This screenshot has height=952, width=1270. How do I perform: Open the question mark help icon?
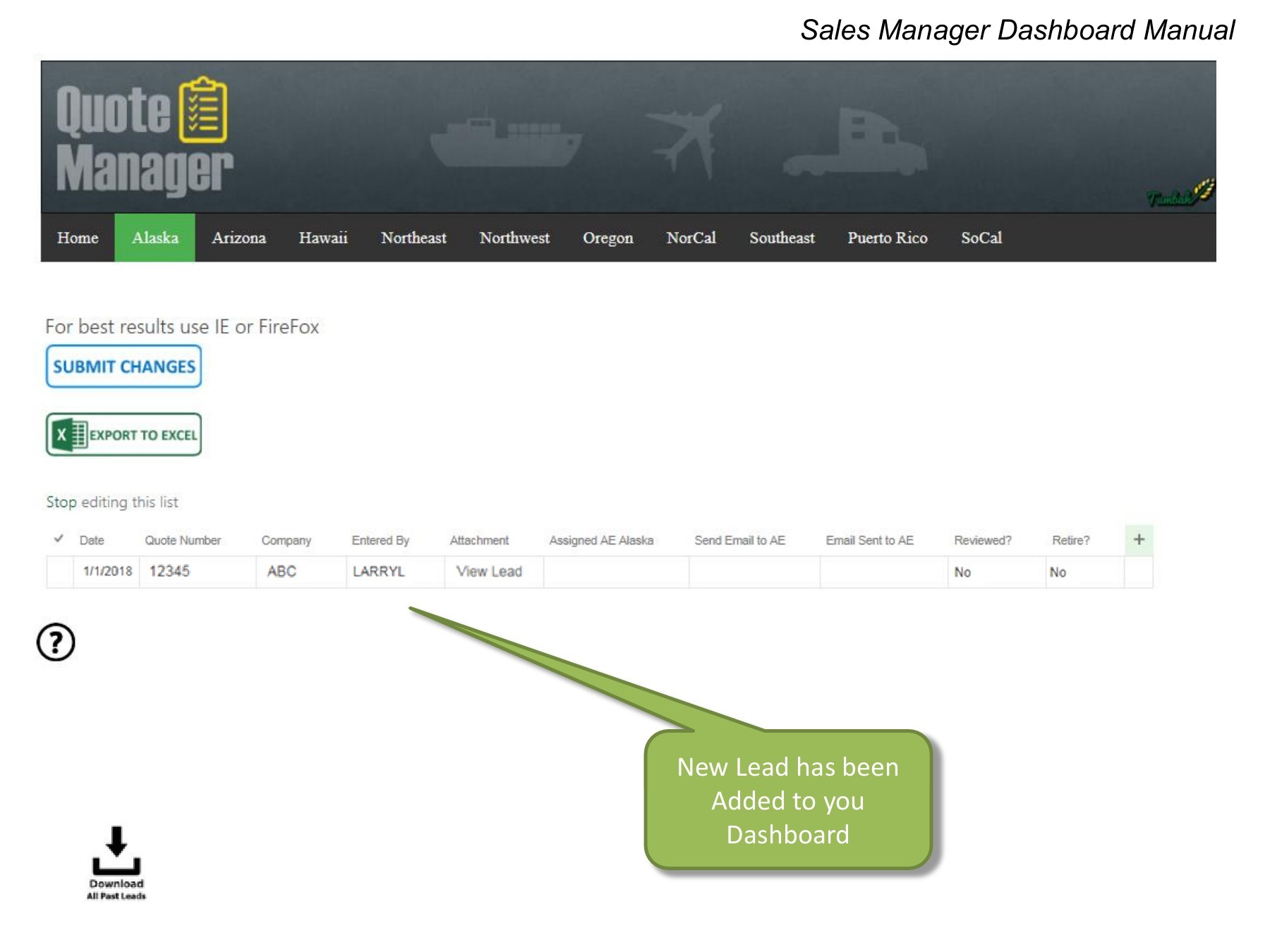coord(56,642)
